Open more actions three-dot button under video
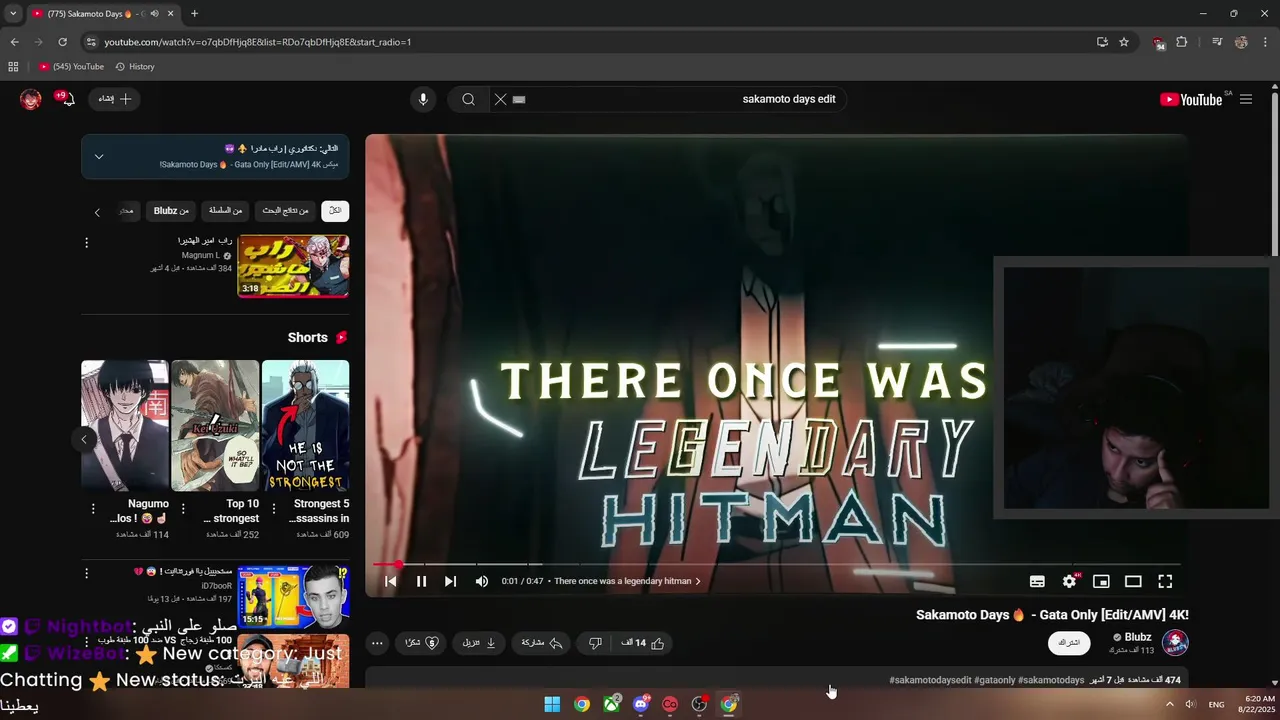 (x=376, y=643)
